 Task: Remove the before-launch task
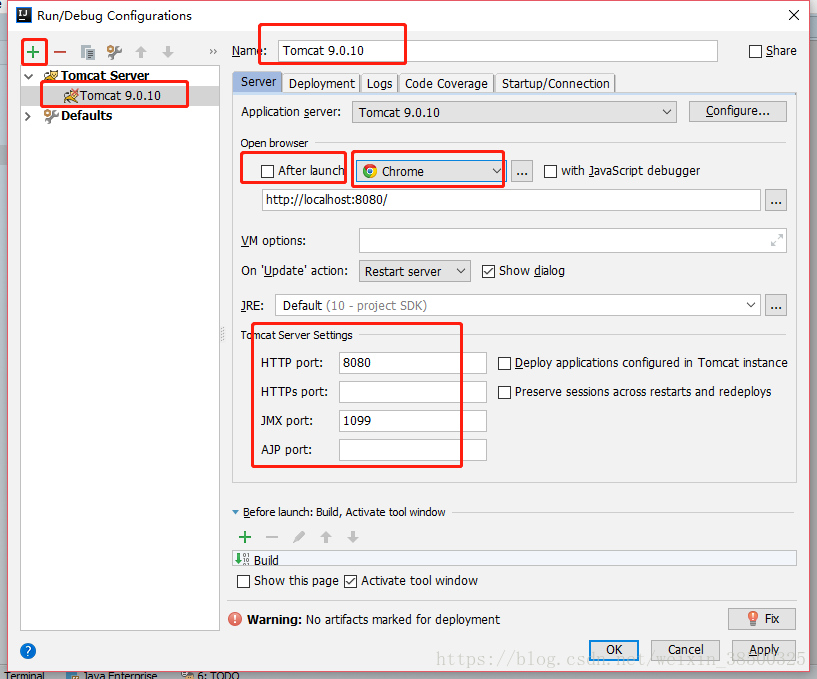pyautogui.click(x=272, y=537)
